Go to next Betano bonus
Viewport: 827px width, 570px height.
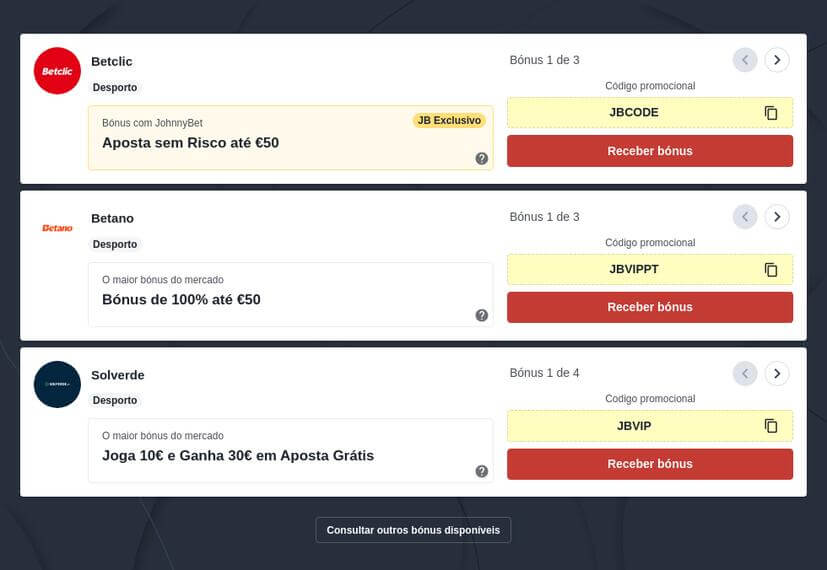coord(777,217)
